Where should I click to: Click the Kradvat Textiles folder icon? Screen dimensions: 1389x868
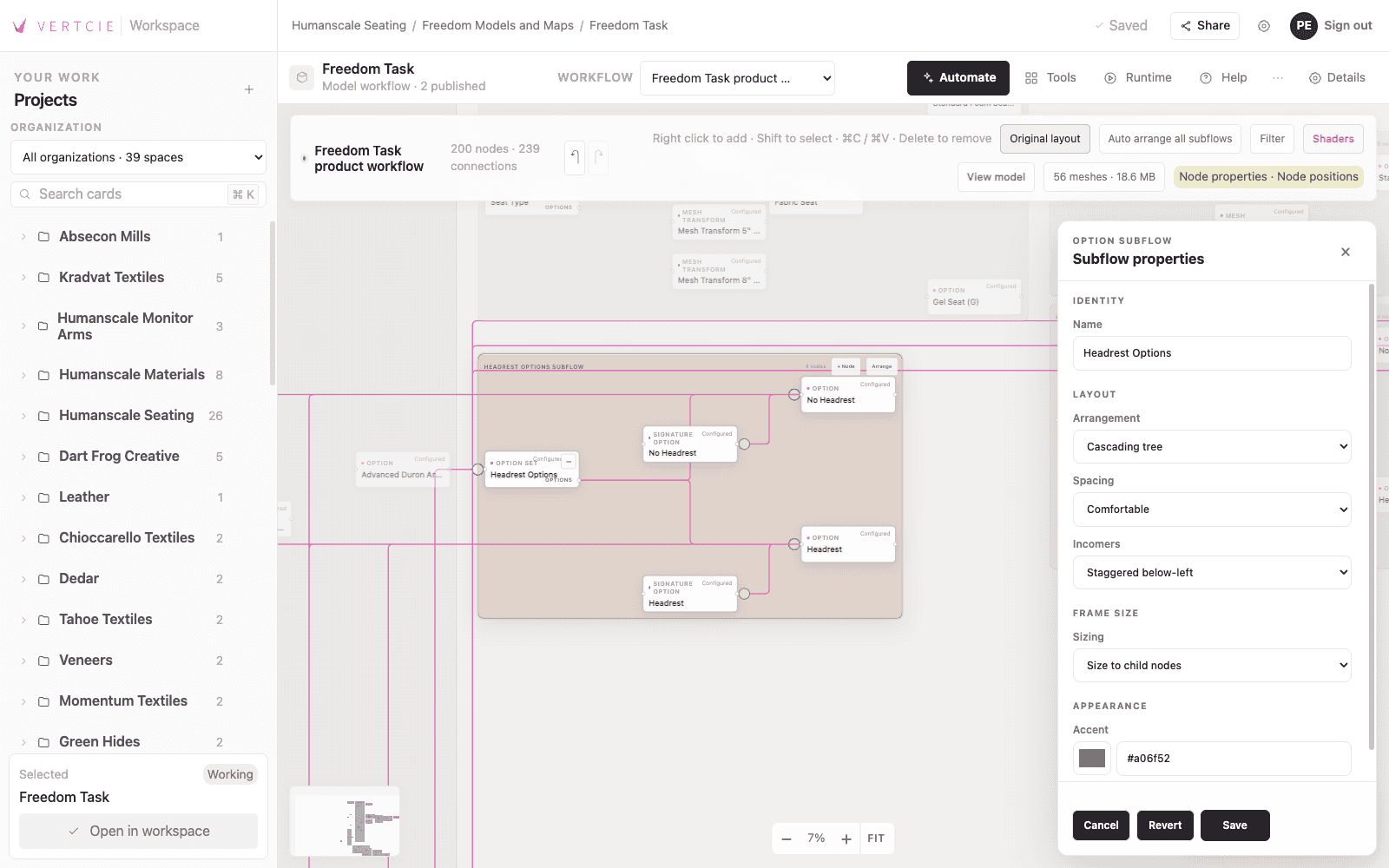click(43, 278)
